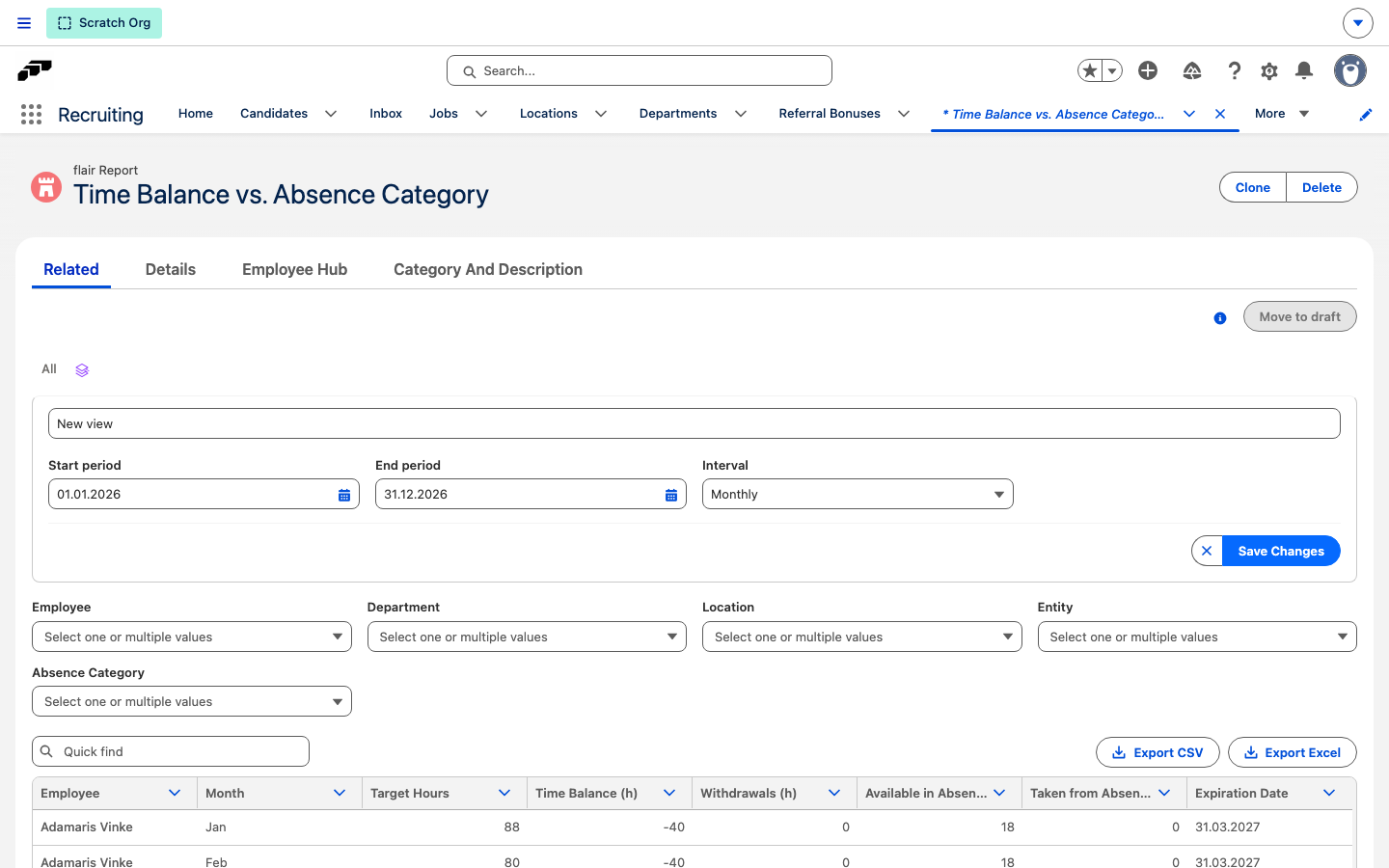1389x868 pixels.
Task: Expand the Jobs tab chevron
Action: pos(481,114)
